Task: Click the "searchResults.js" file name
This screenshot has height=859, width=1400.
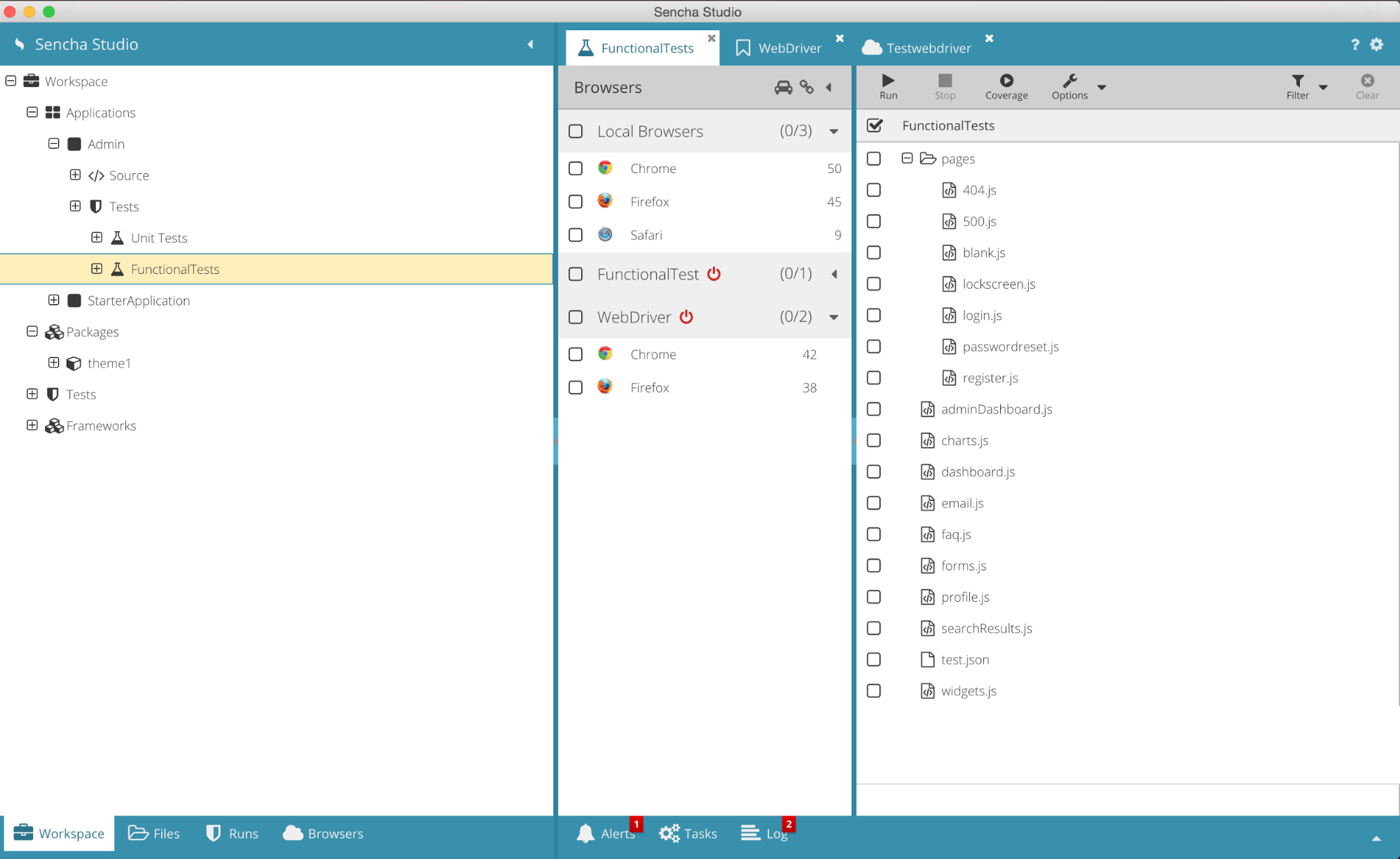Action: pyautogui.click(x=986, y=628)
